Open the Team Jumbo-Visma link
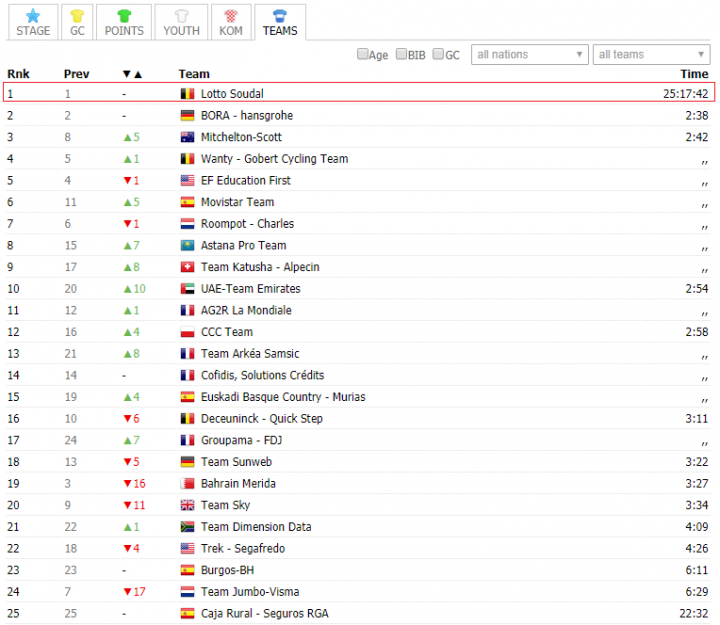This screenshot has height=625, width=720. coord(250,591)
